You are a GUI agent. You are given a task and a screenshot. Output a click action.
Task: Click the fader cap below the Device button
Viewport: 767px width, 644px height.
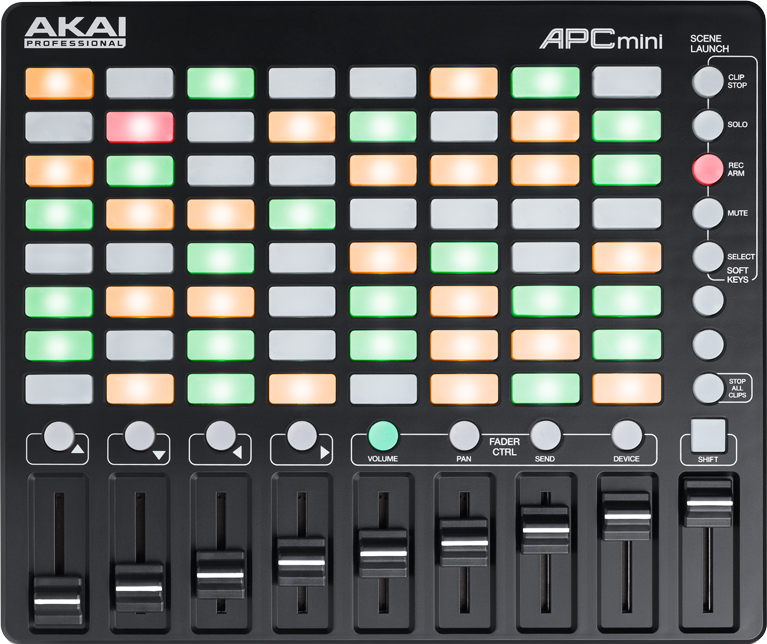click(x=627, y=516)
